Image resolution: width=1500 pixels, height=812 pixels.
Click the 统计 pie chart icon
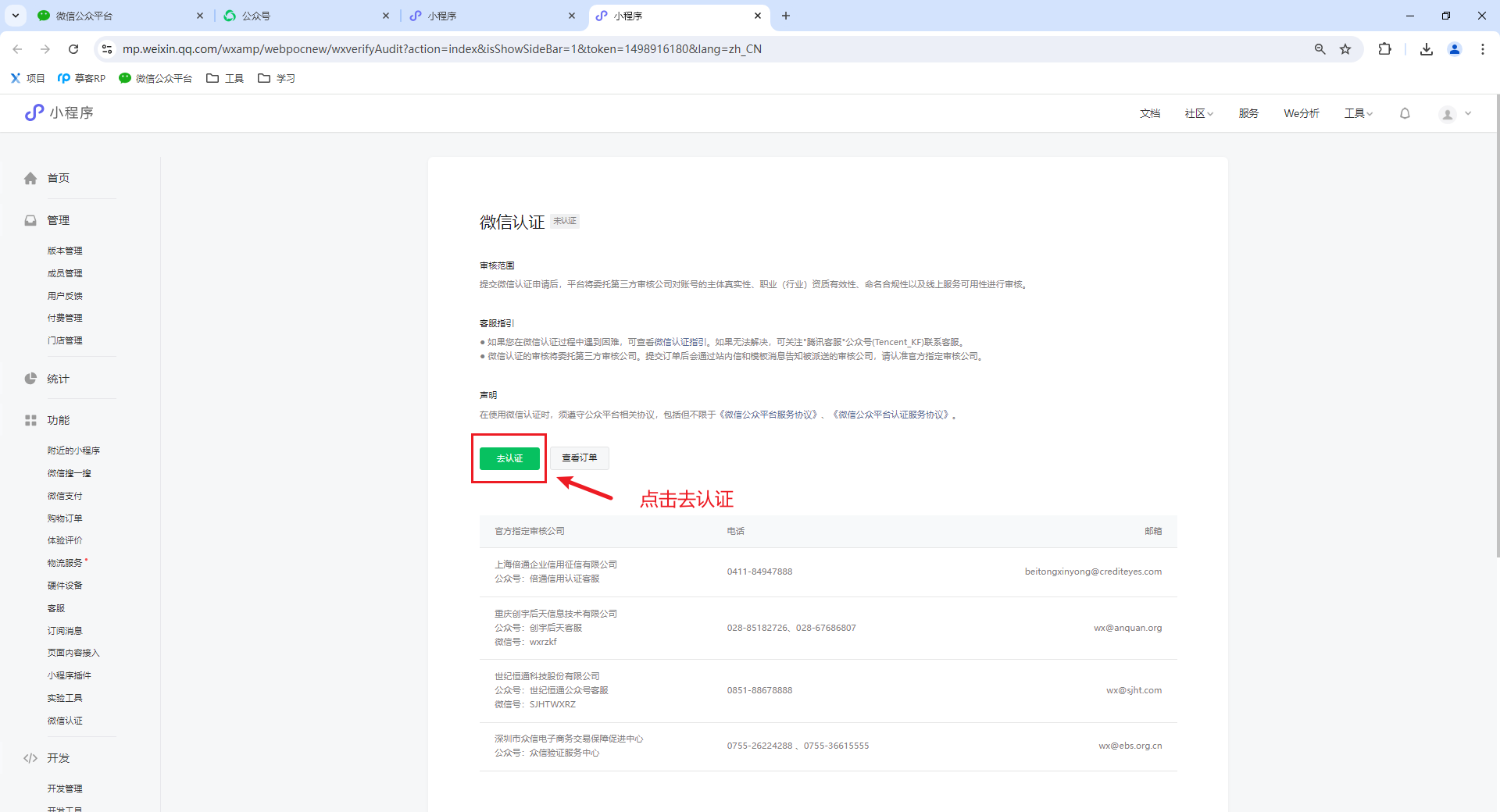coord(30,379)
